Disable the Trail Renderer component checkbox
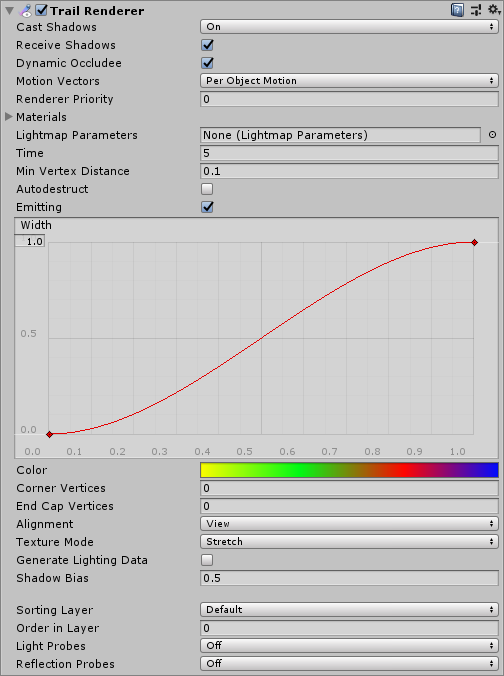The width and height of the screenshot is (504, 676). pyautogui.click(x=41, y=10)
